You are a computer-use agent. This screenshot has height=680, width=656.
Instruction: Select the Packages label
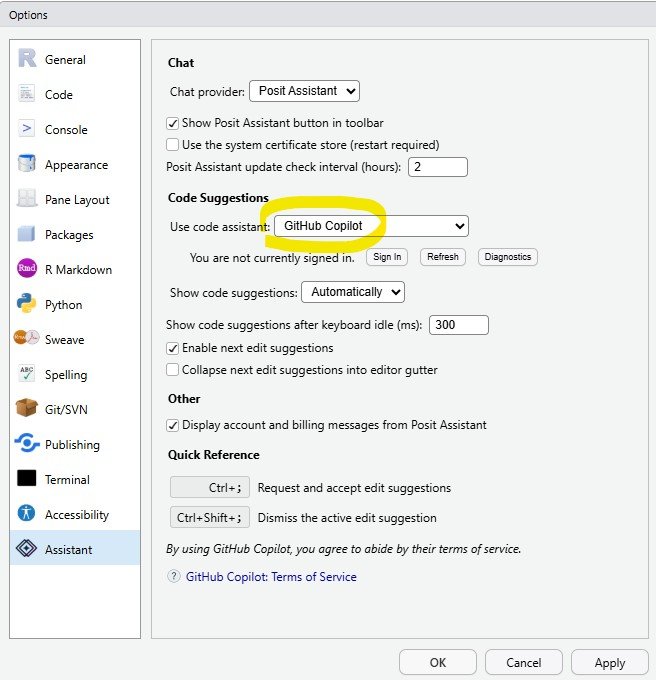69,235
